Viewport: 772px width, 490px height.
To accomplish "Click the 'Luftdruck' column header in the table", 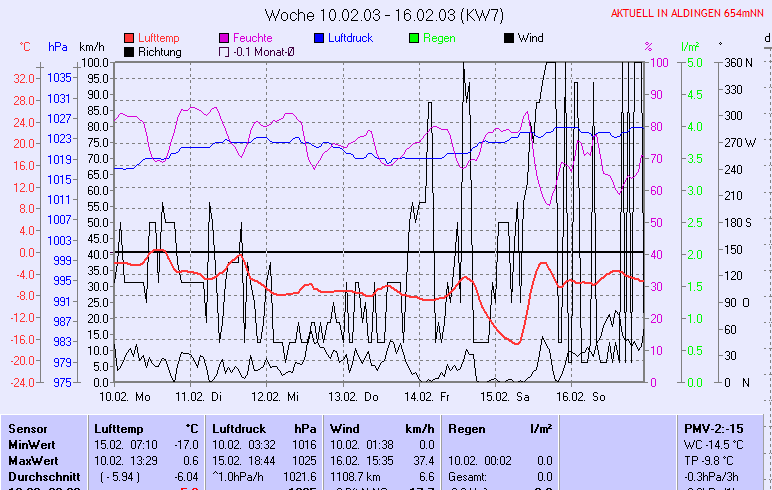I will click(238, 428).
